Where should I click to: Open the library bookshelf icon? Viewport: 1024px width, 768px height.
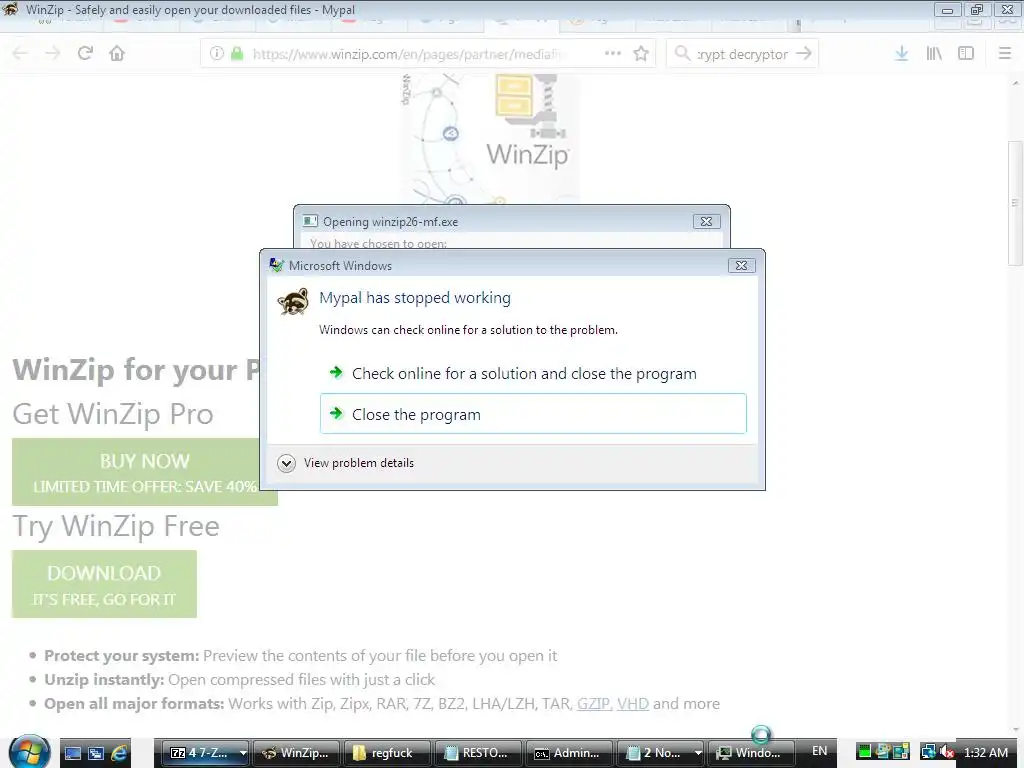coord(934,54)
